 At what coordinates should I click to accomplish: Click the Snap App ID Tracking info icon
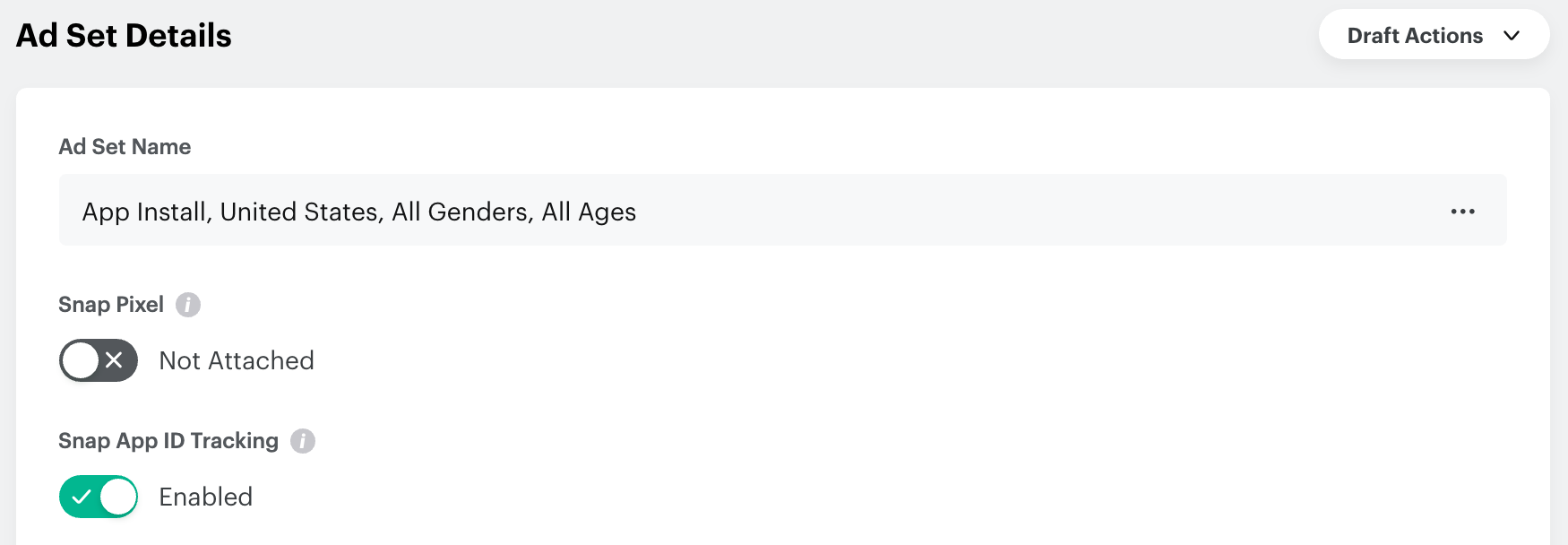point(303,441)
